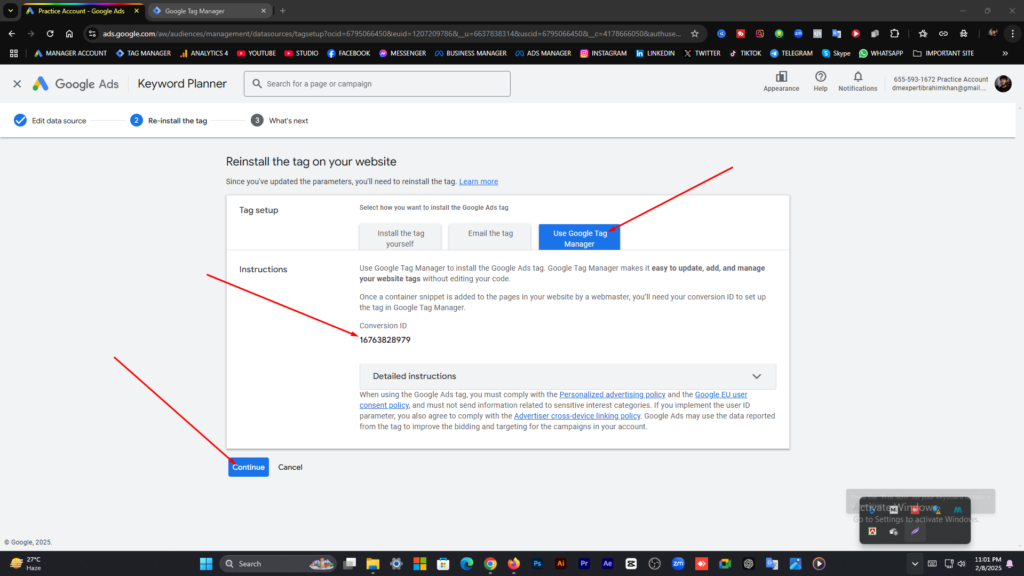Screen dimensions: 1024x576
Task: Launch Photoshop from the taskbar
Action: pyautogui.click(x=537, y=564)
